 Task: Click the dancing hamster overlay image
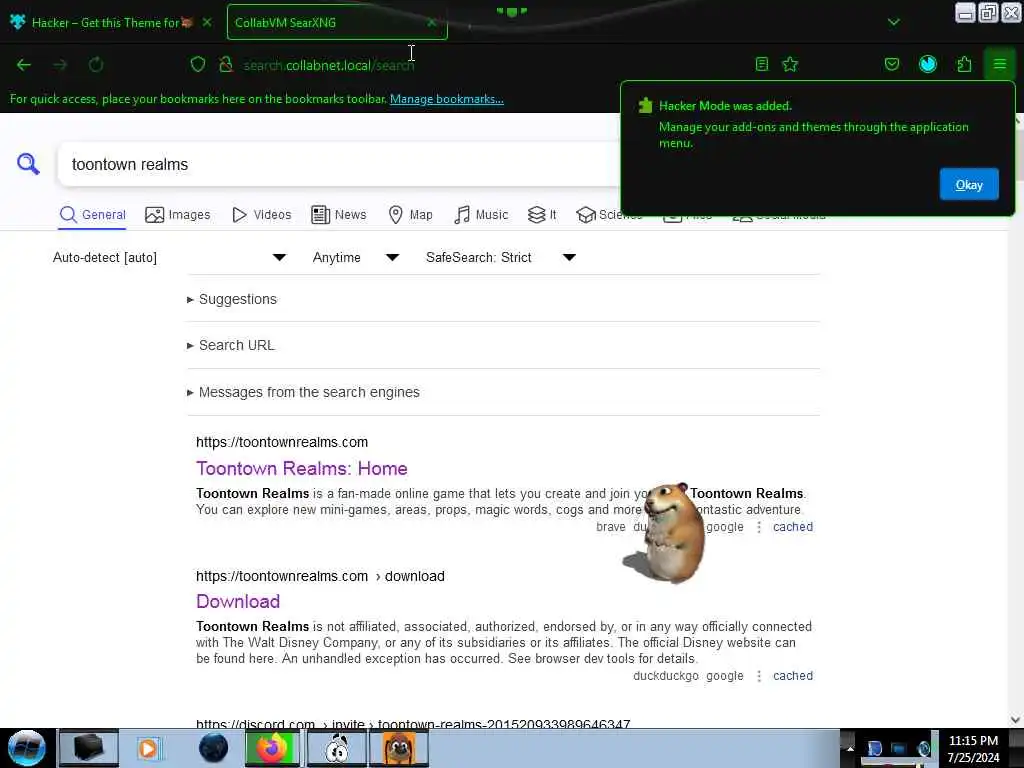coord(666,532)
